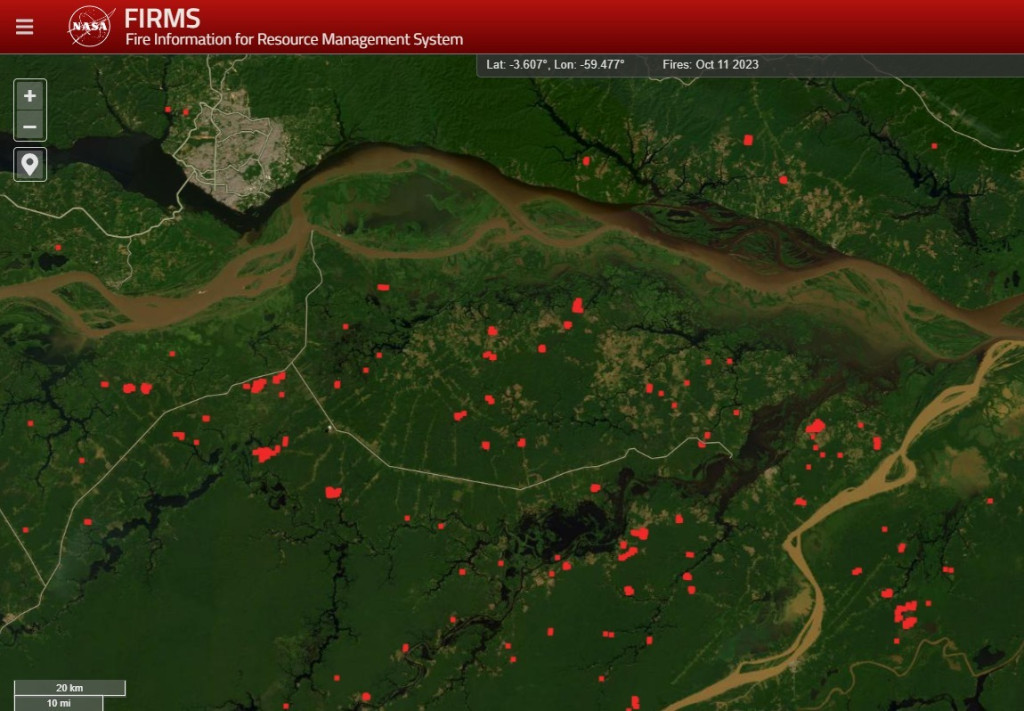Zoom out with the minus button
Screen dimensions: 1024x711
click(30, 126)
